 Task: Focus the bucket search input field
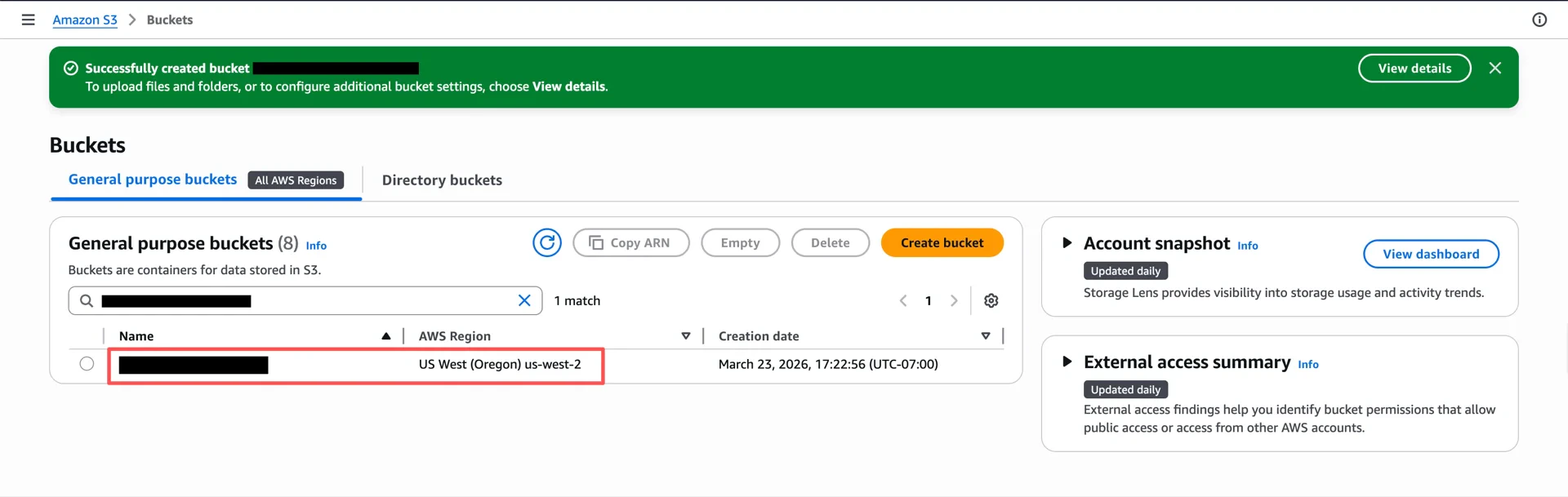coord(305,300)
